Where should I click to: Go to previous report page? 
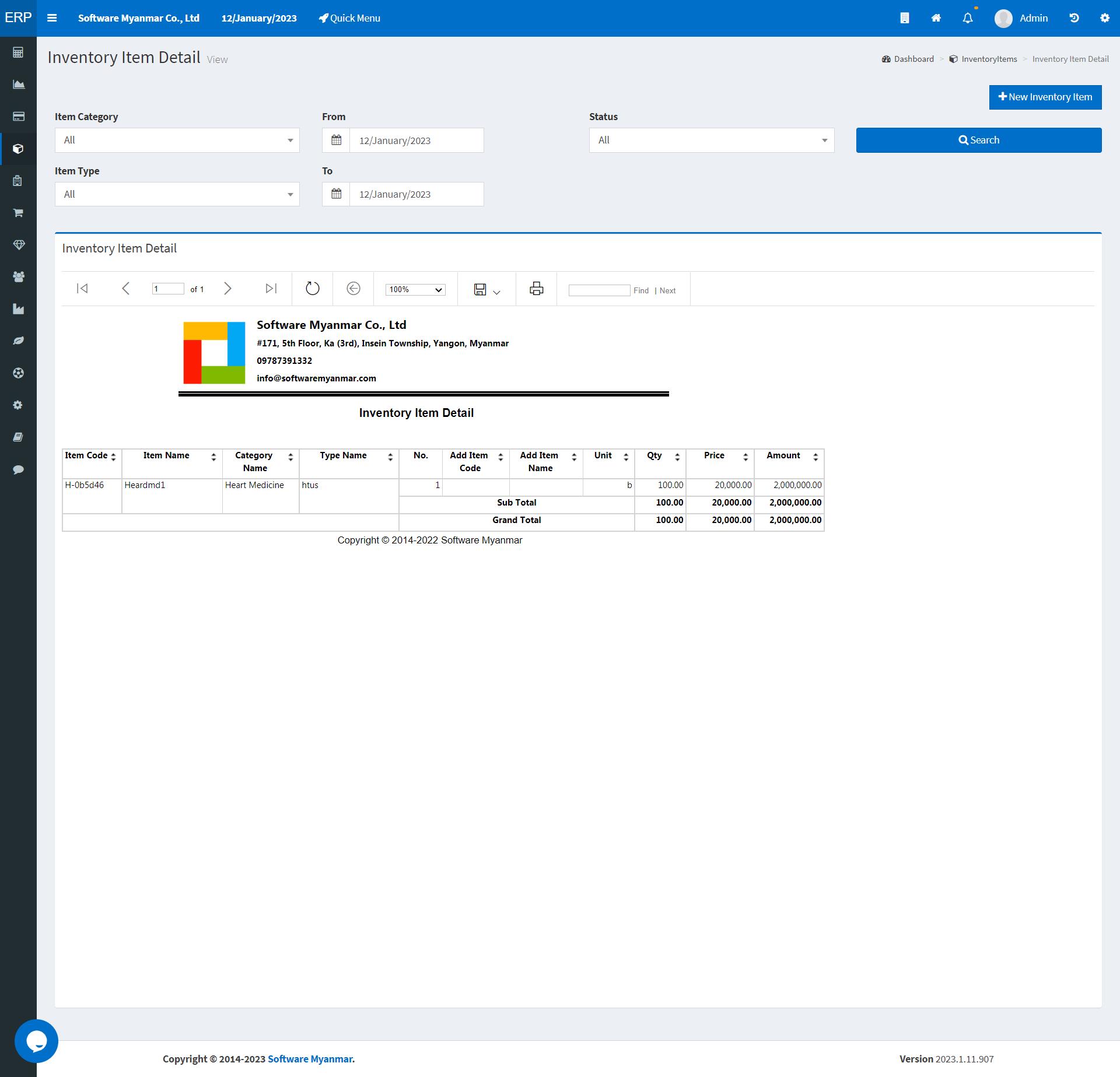pyautogui.click(x=125, y=289)
